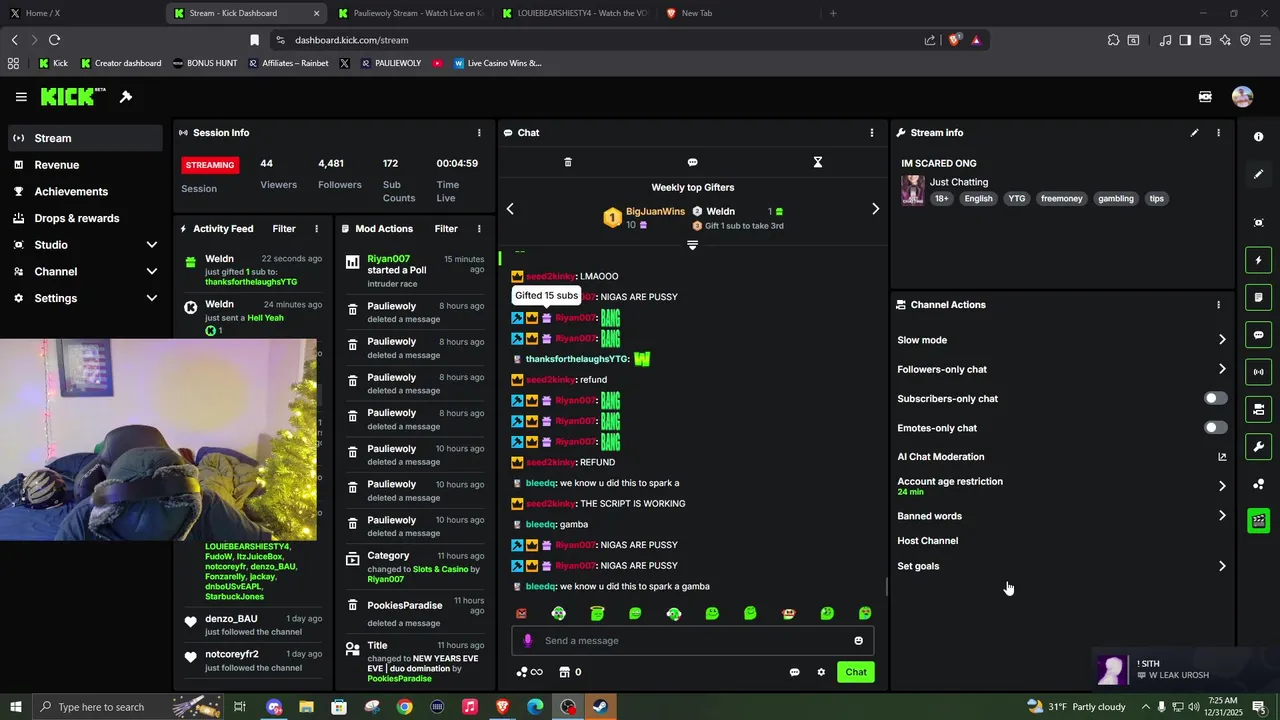This screenshot has height=720, width=1280.
Task: Open the Channel Actions three-dot menu
Action: (x=1218, y=305)
